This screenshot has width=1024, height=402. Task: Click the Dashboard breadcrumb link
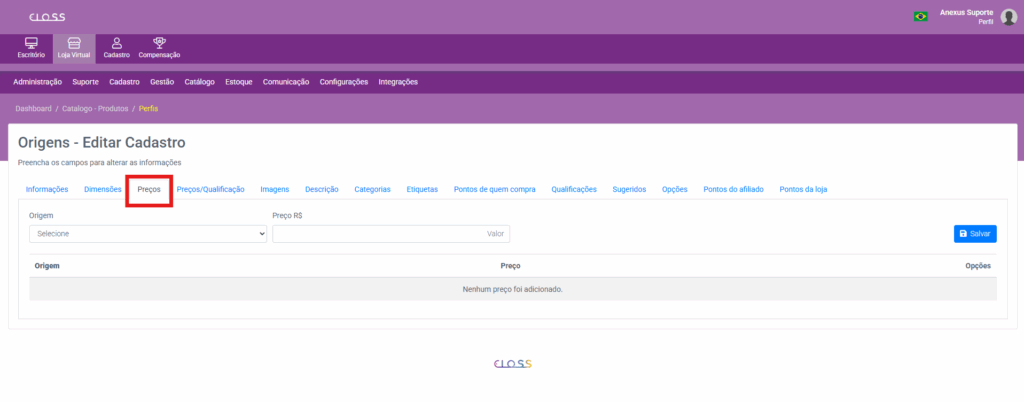coord(33,108)
